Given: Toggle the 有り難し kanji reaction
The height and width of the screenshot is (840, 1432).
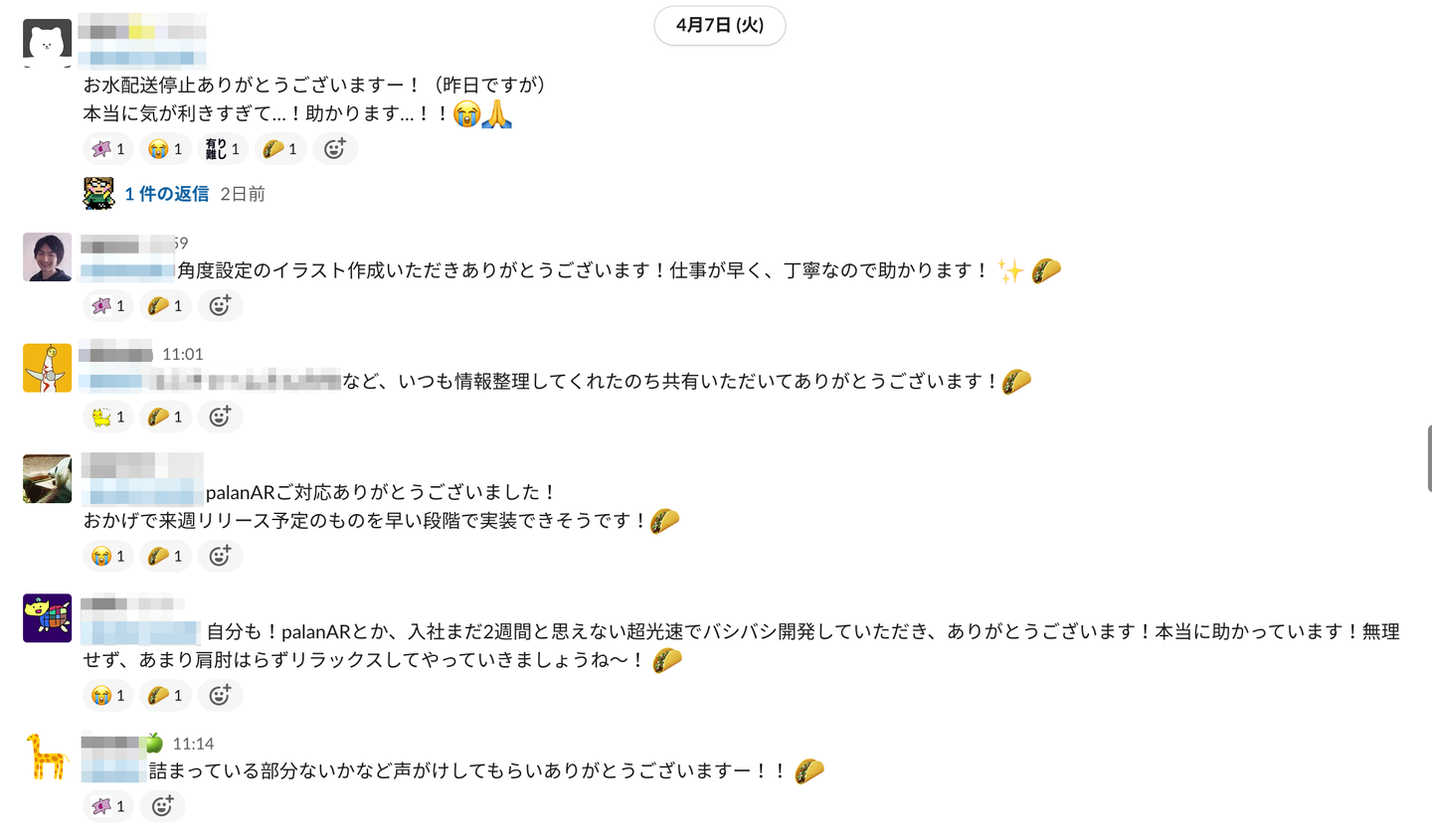Looking at the screenshot, I should tap(223, 149).
